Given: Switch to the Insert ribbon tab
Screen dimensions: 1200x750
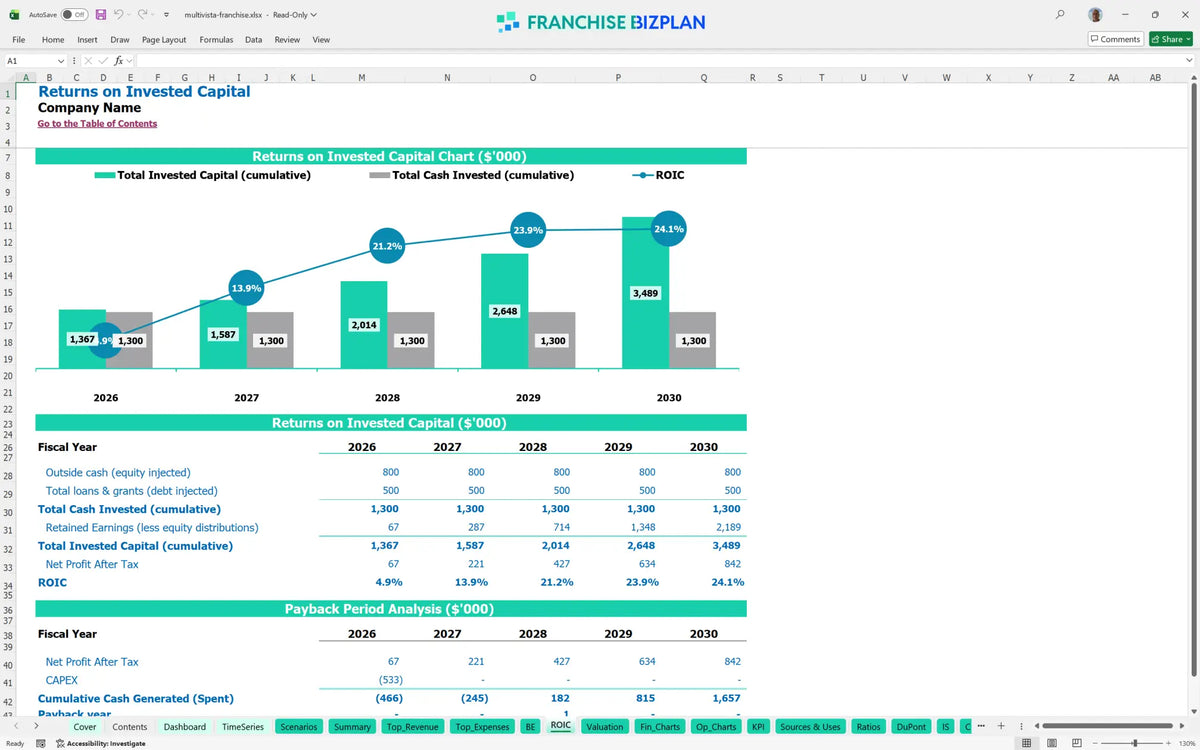Looking at the screenshot, I should tap(87, 39).
